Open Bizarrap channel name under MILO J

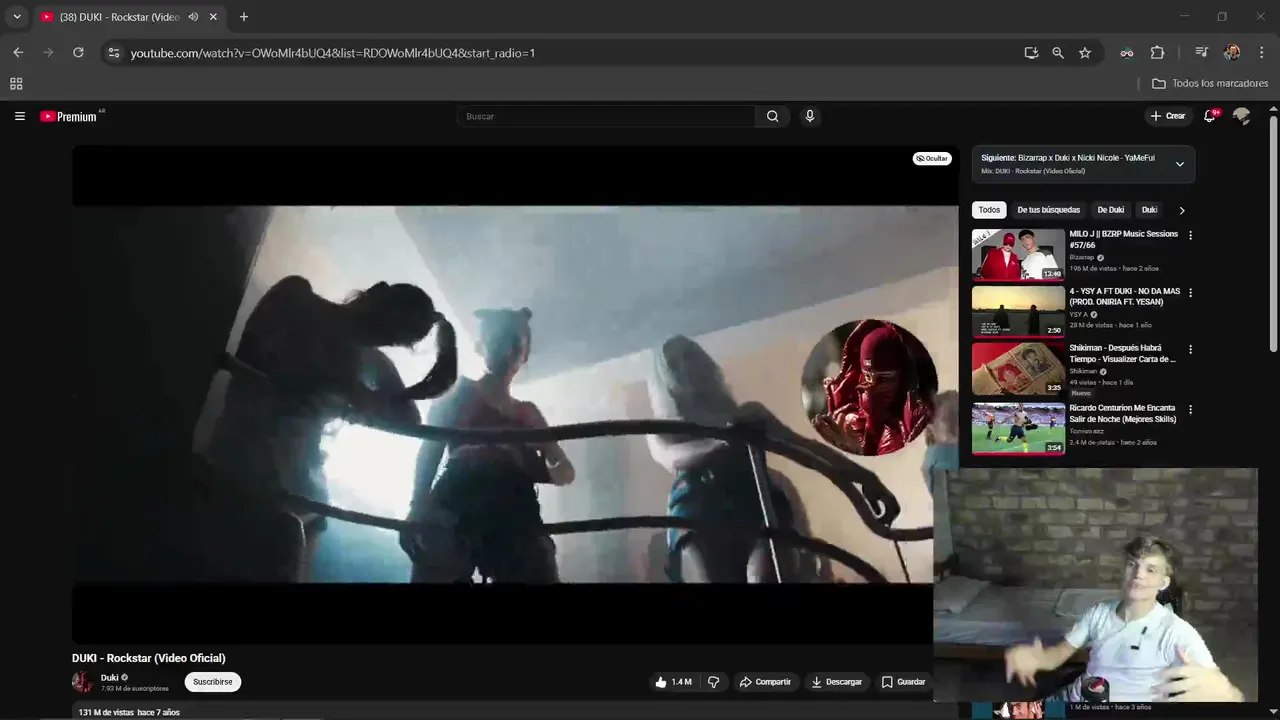point(1081,258)
